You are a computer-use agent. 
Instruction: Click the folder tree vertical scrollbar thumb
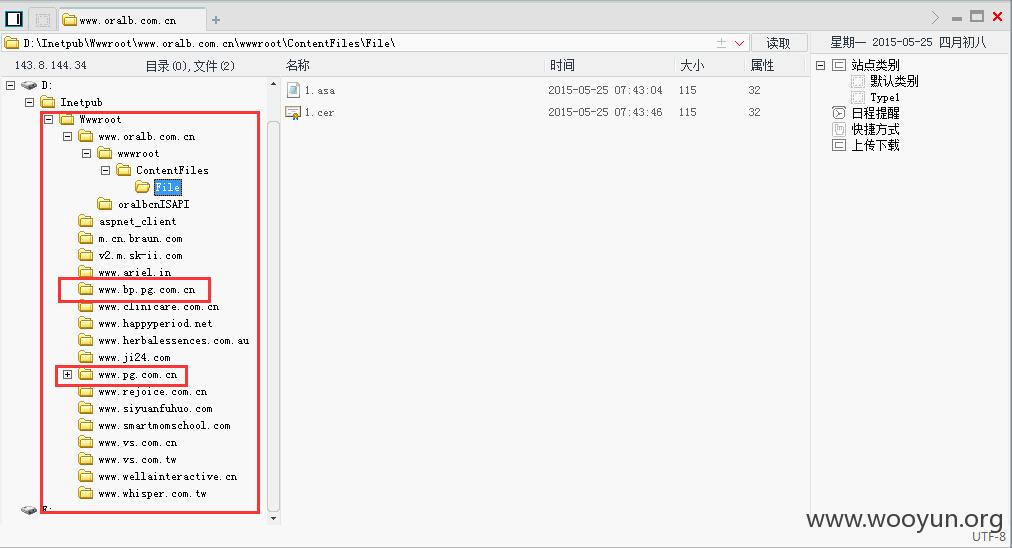(x=273, y=316)
